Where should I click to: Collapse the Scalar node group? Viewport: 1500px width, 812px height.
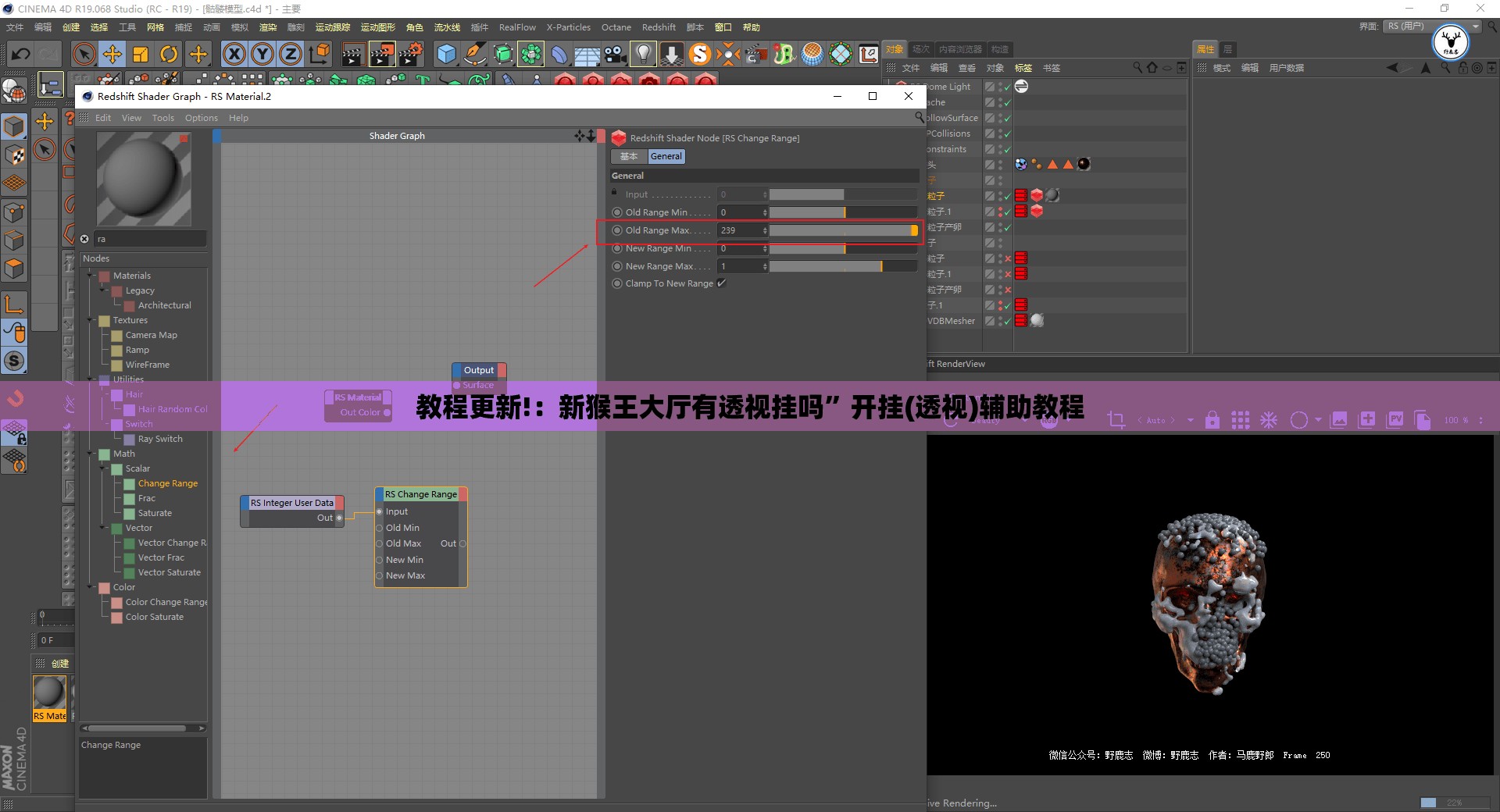pyautogui.click(x=103, y=468)
